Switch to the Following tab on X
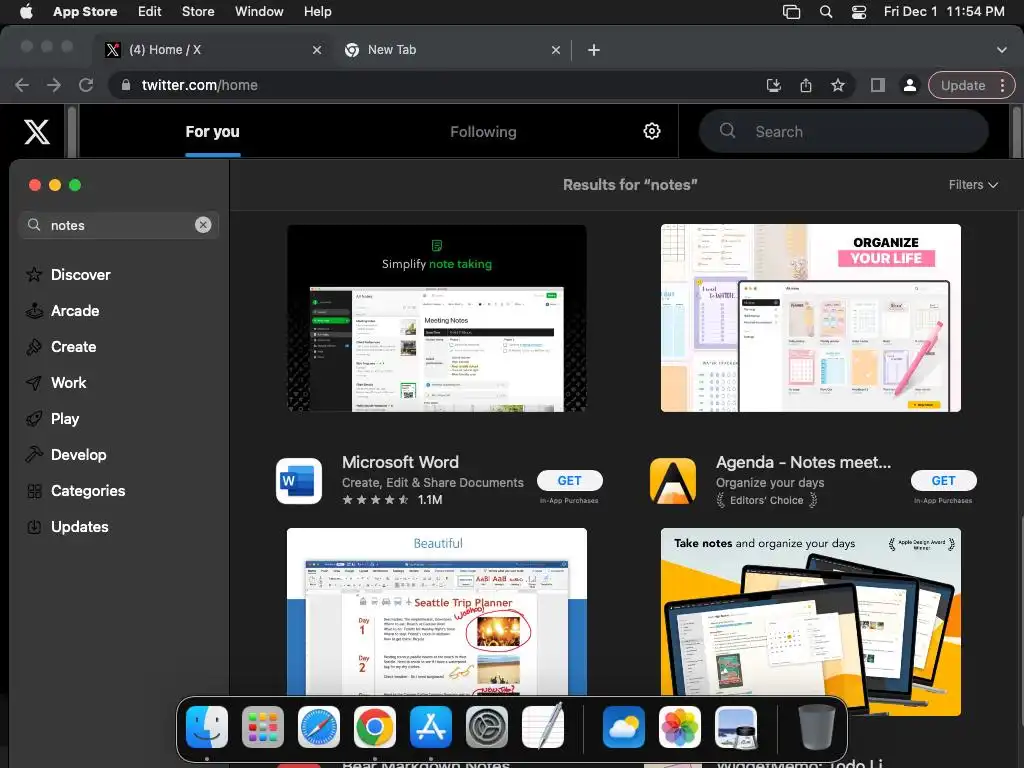The image size is (1024, 768). 483,132
